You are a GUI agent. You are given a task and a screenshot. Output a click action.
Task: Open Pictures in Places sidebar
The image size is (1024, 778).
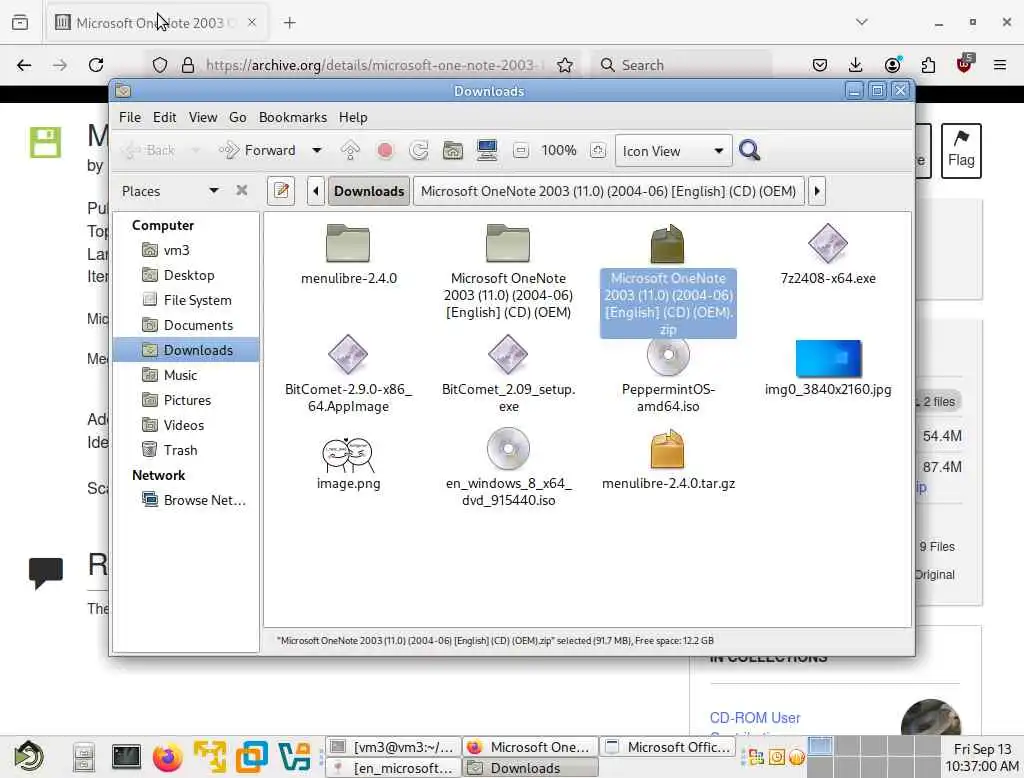[x=187, y=400]
